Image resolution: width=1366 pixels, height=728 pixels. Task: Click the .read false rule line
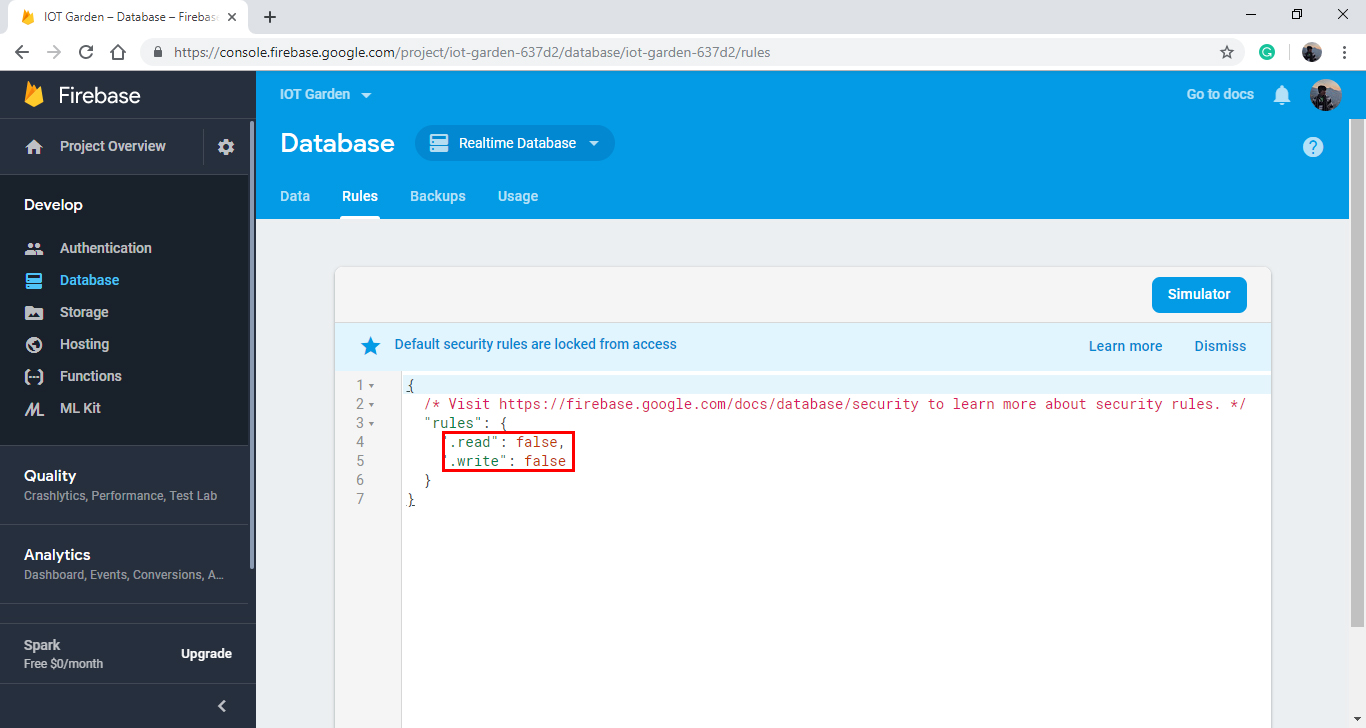click(x=508, y=442)
